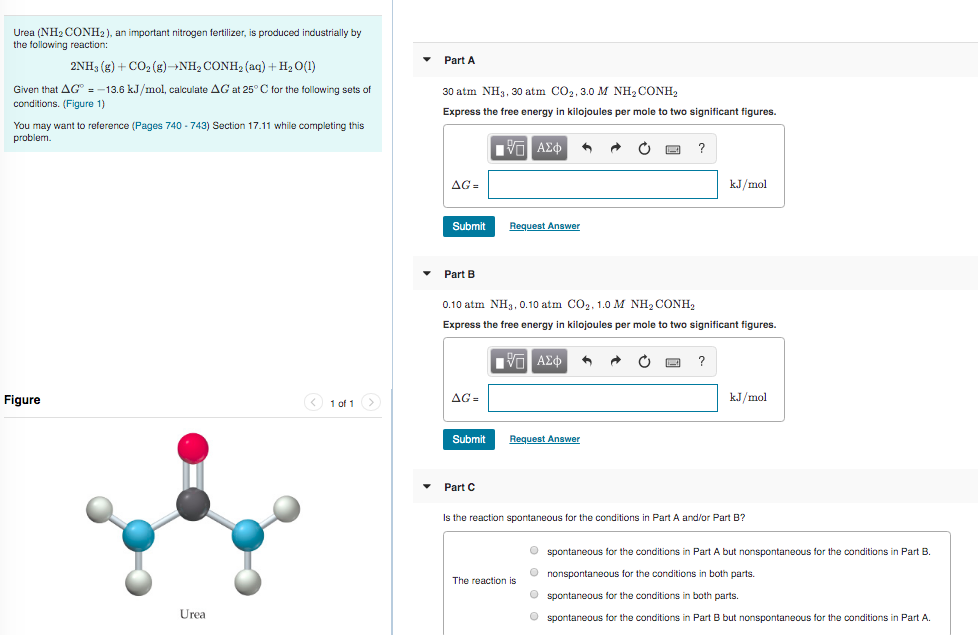Select the ΑΣφ symbols icon in Part B

[x=548, y=361]
